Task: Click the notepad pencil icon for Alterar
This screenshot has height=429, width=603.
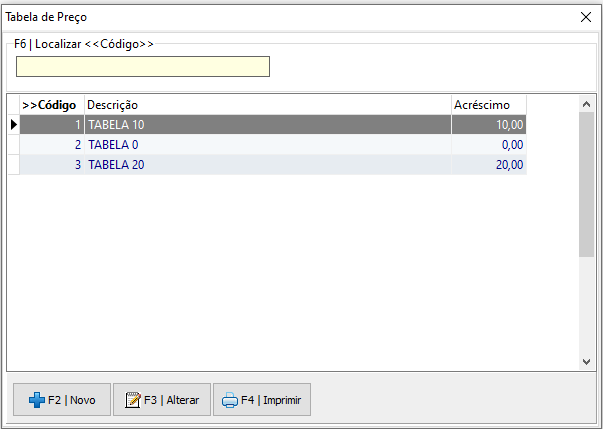Action: [x=131, y=400]
